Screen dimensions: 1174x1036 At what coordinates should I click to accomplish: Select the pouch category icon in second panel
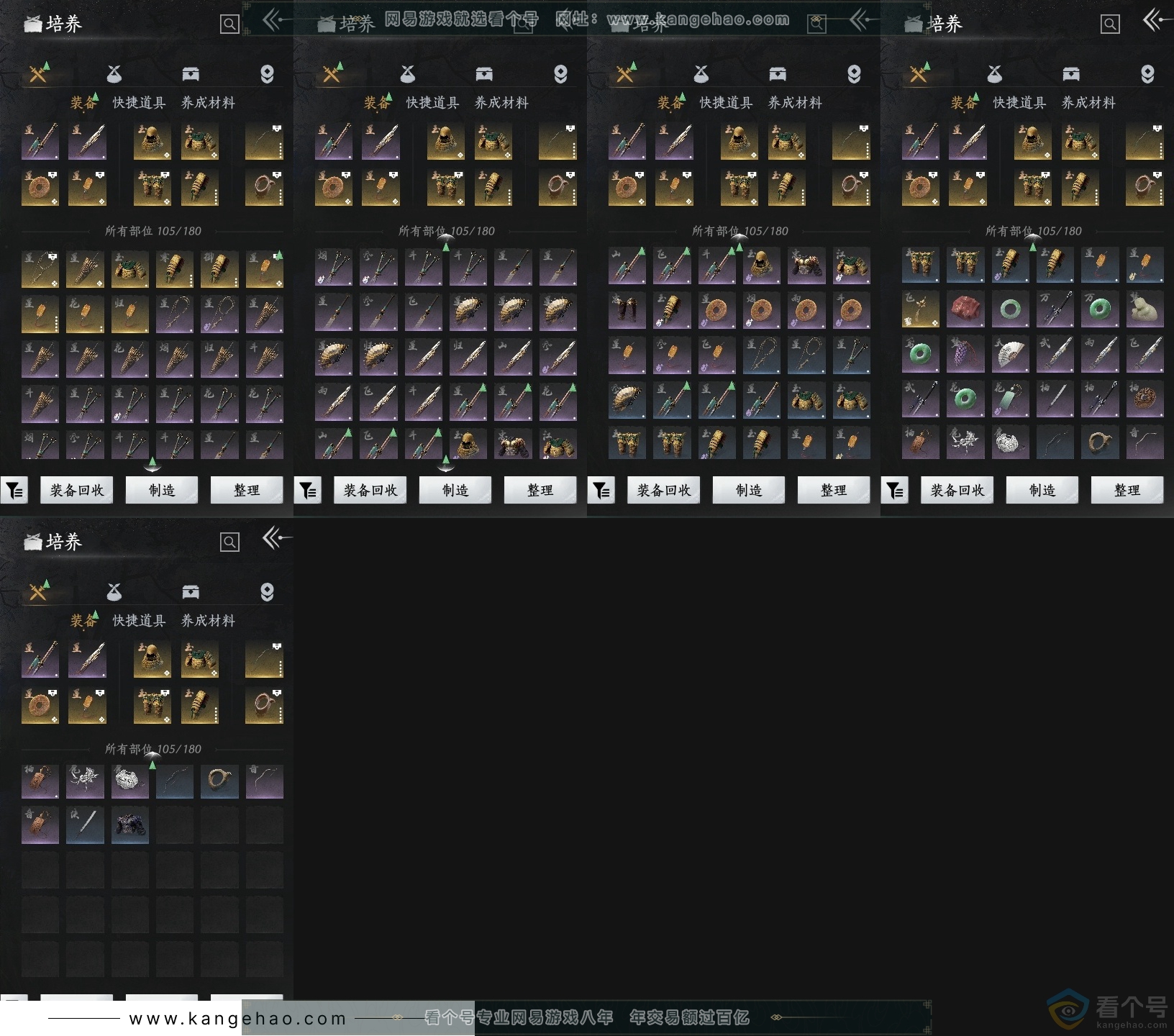tap(407, 73)
